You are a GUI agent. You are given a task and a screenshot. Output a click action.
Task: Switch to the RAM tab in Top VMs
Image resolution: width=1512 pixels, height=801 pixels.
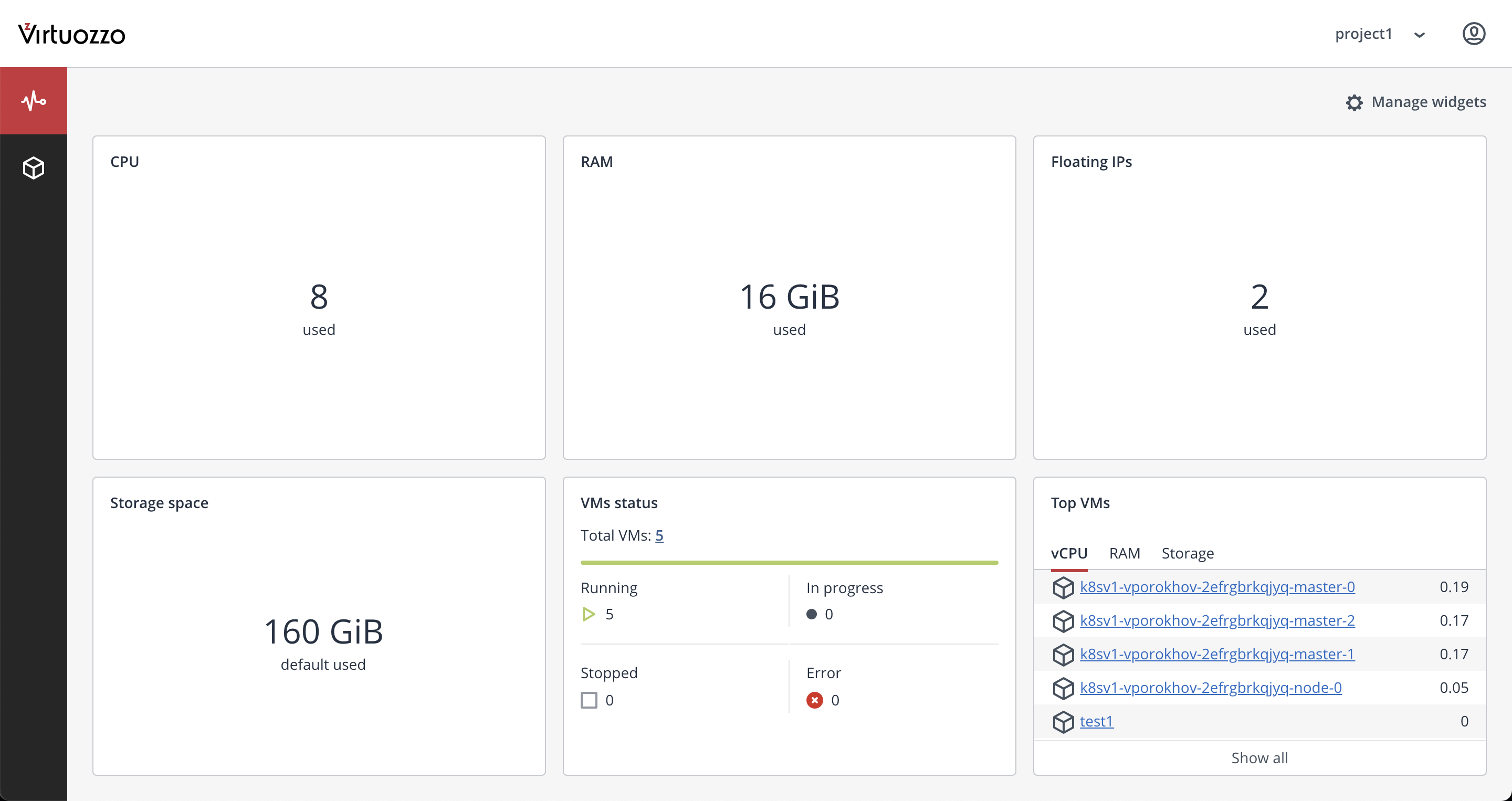[1124, 553]
